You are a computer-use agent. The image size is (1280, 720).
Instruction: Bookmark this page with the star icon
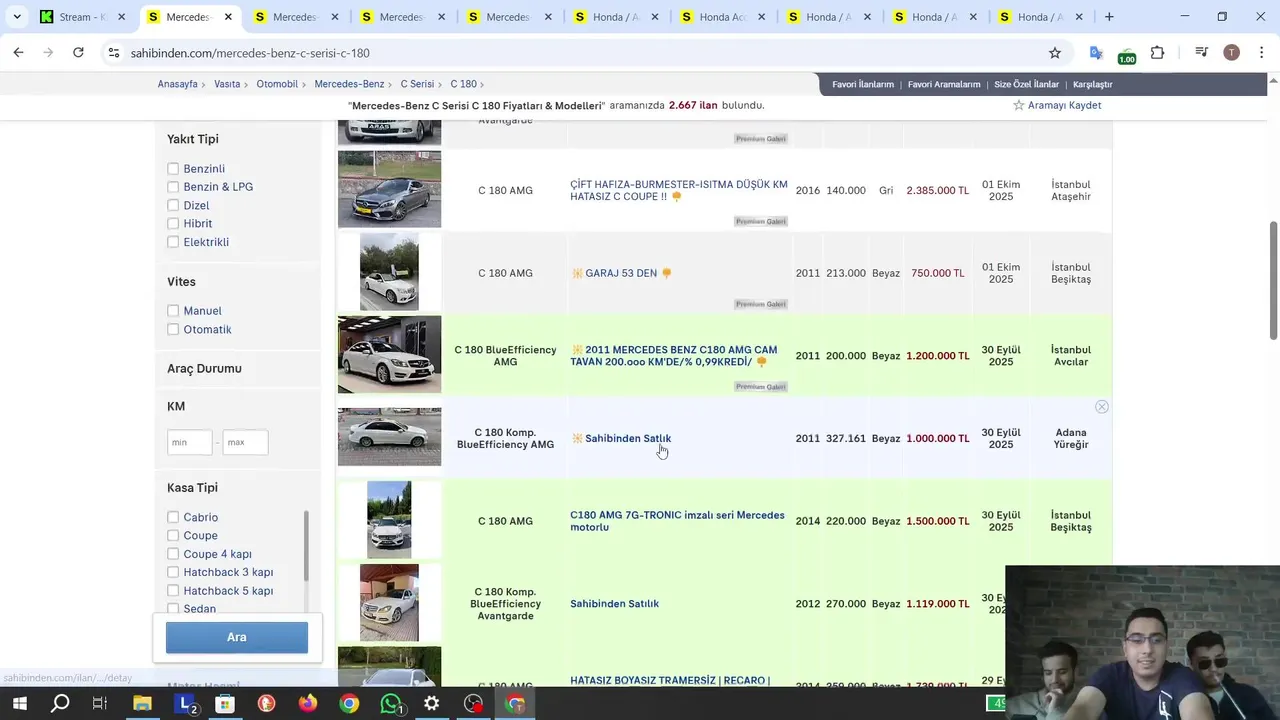coord(1055,53)
